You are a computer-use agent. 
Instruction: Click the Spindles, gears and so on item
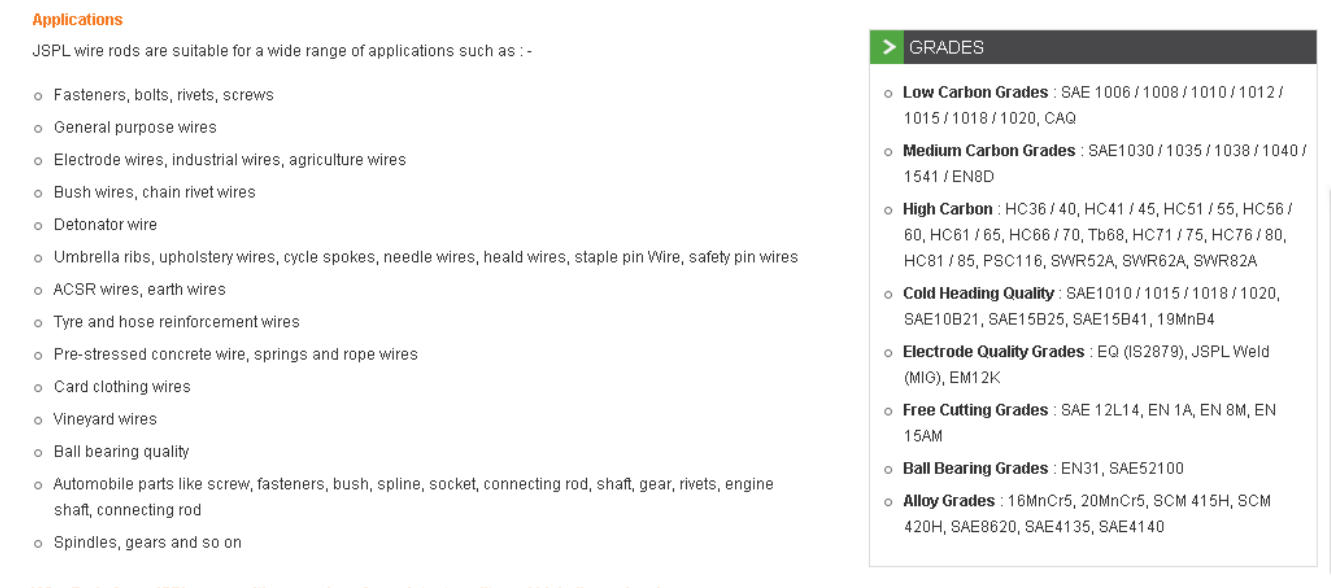[x=147, y=543]
